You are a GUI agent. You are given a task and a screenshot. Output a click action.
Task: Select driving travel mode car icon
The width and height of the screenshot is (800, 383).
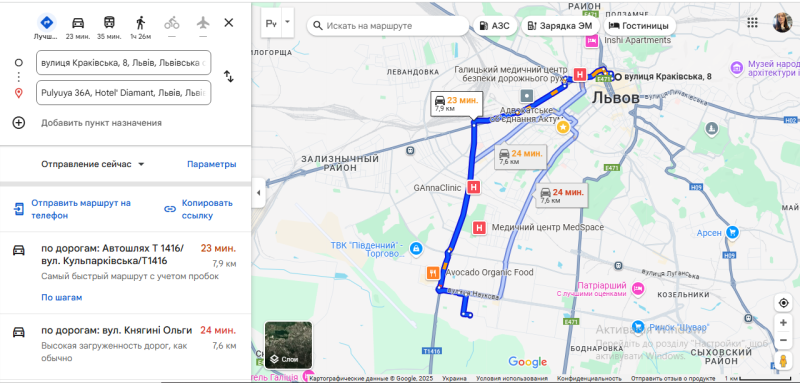78,23
